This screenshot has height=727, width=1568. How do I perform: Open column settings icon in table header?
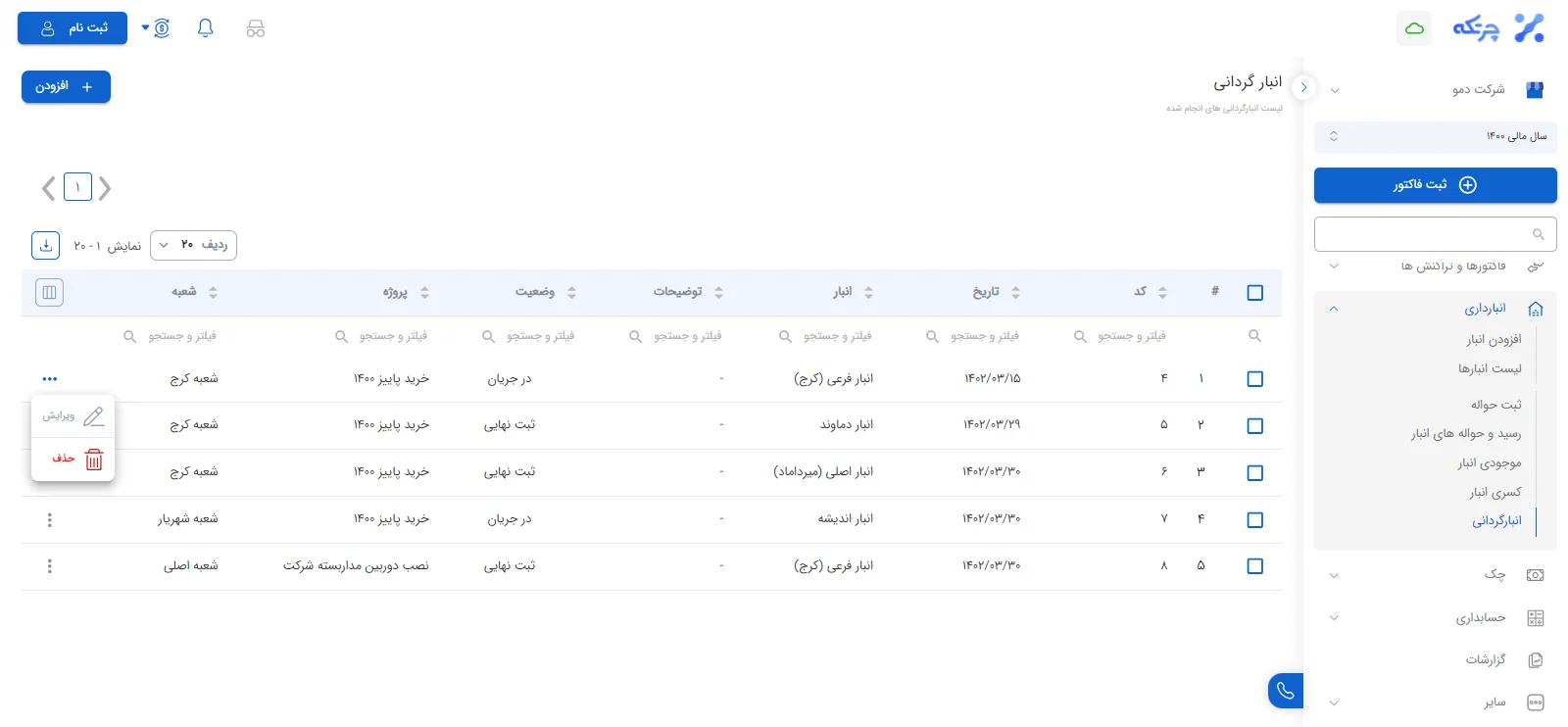[x=49, y=292]
